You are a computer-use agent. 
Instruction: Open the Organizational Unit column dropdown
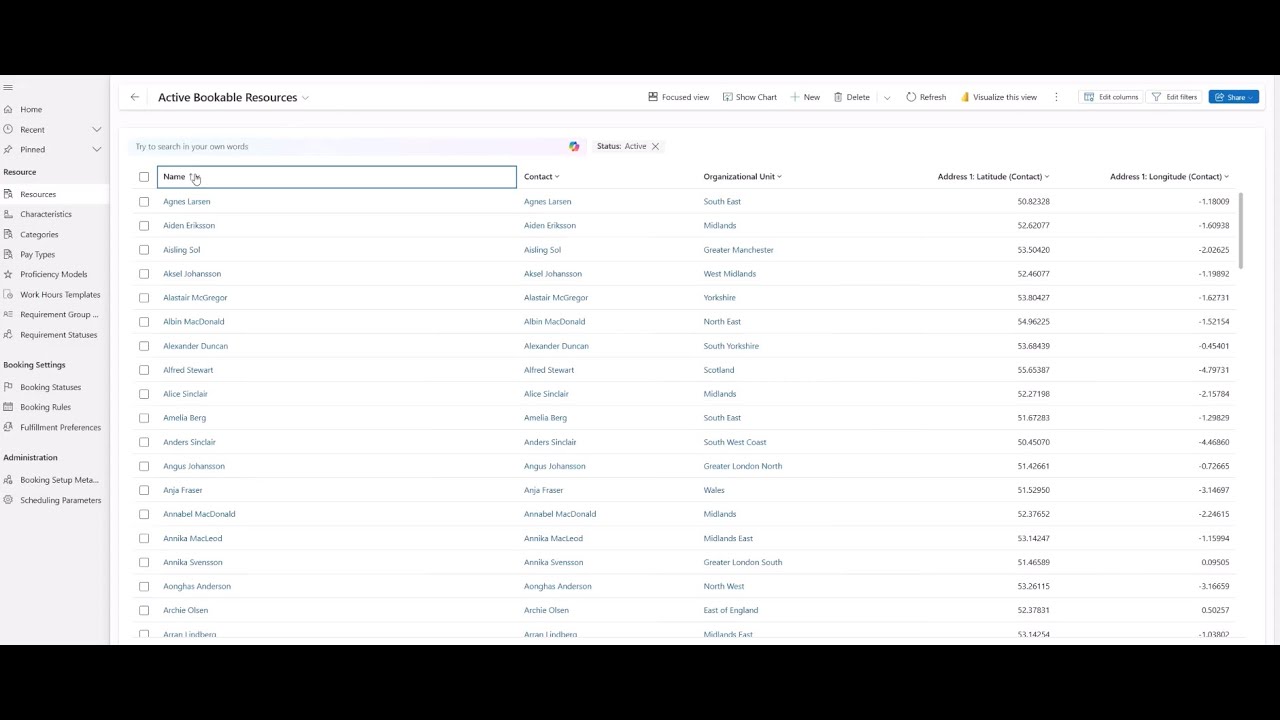coord(779,177)
